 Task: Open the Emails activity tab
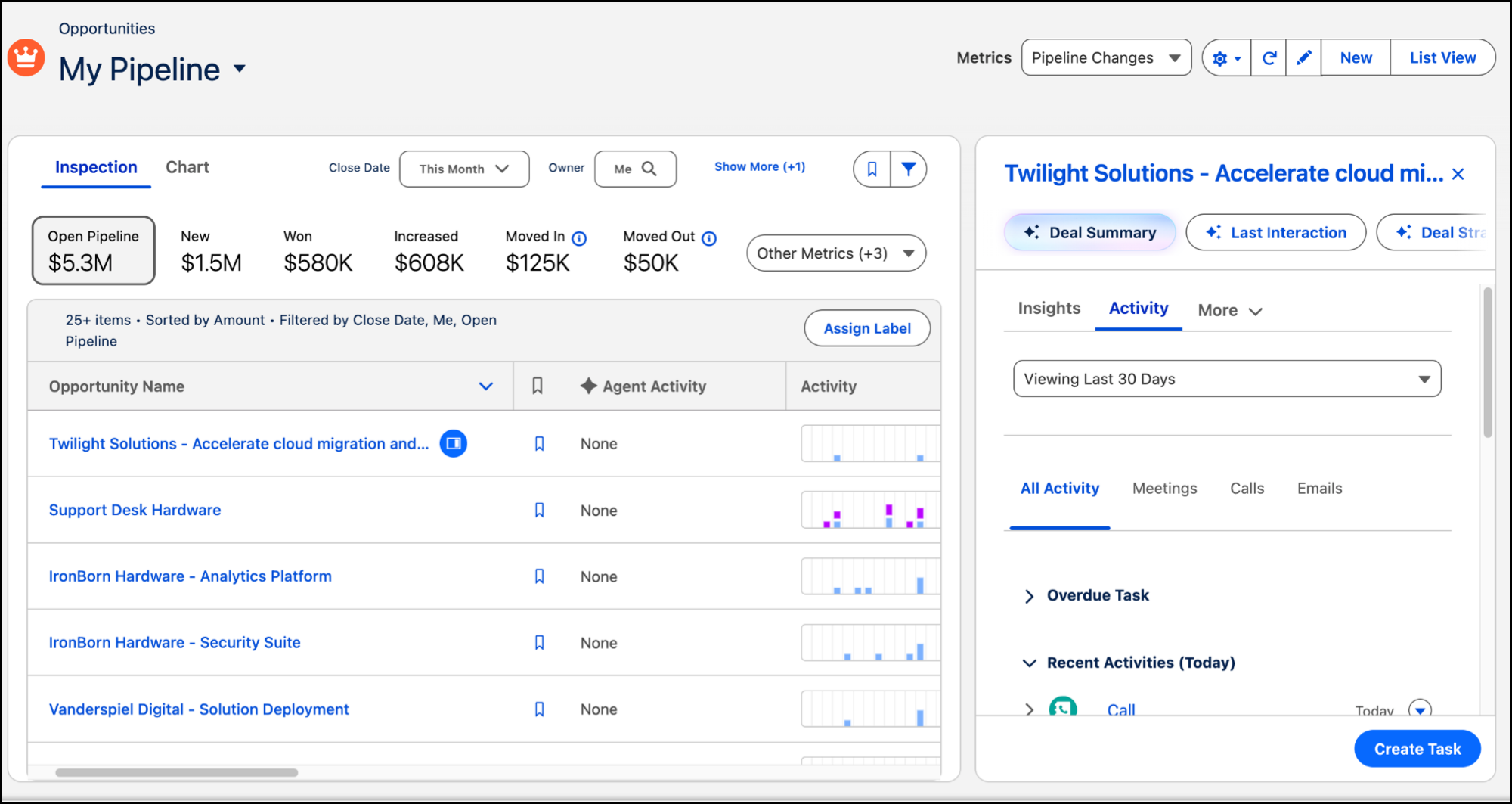click(1319, 489)
